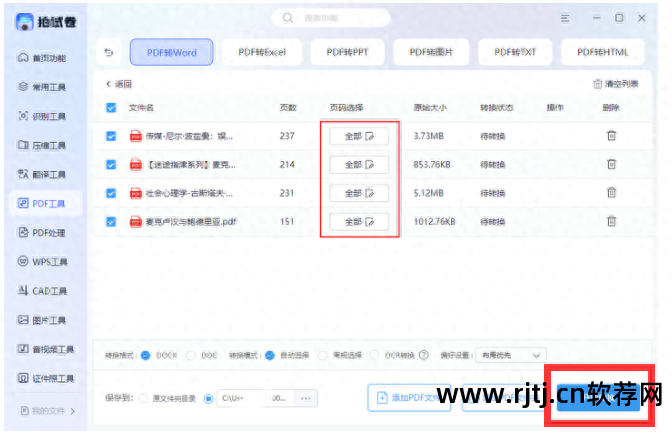Switch to the PDF转图片 tab
672x440 pixels.
pyautogui.click(x=431, y=52)
